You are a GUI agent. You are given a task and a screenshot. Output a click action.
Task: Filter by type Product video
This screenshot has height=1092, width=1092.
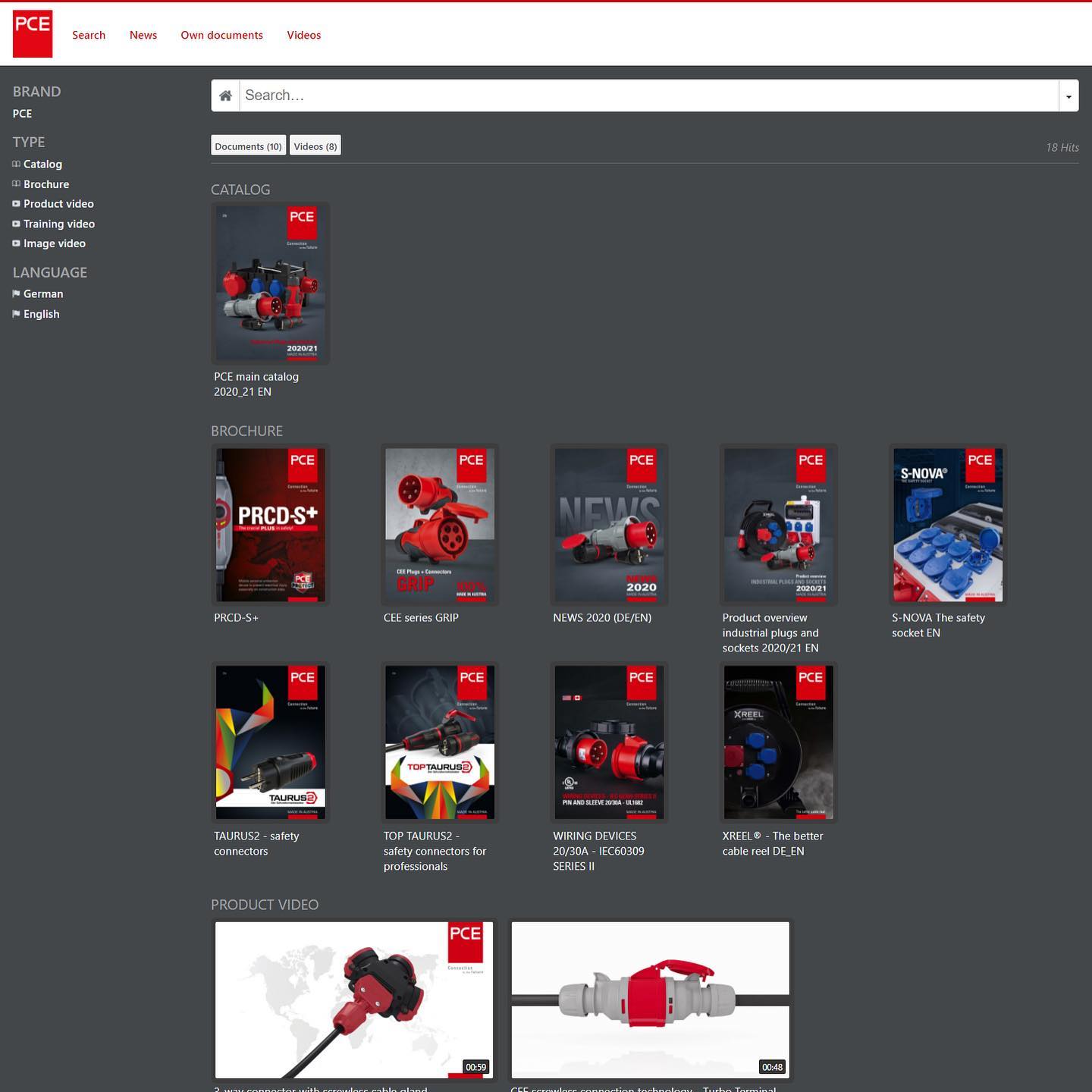click(58, 204)
